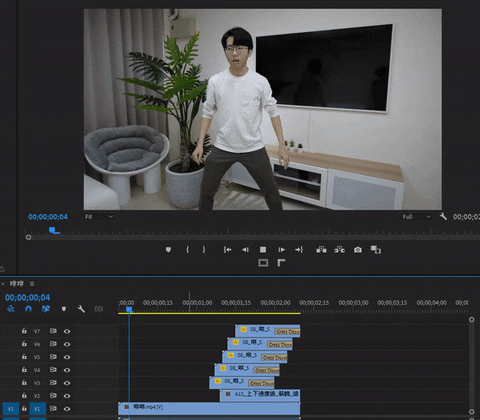
Task: Toggle Linked Selection in the timeline
Action: pos(46,309)
